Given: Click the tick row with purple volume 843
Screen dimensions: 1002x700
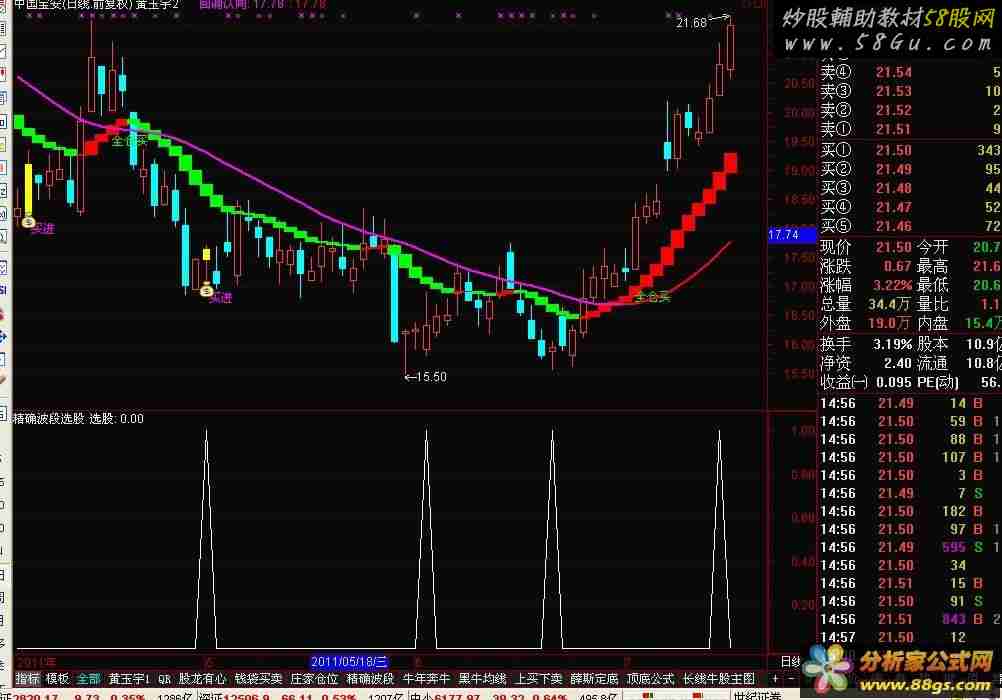Looking at the screenshot, I should coord(911,619).
